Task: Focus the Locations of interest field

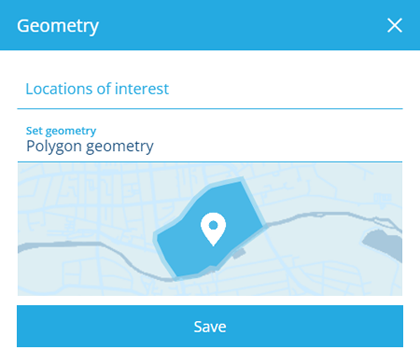Action: click(x=210, y=89)
